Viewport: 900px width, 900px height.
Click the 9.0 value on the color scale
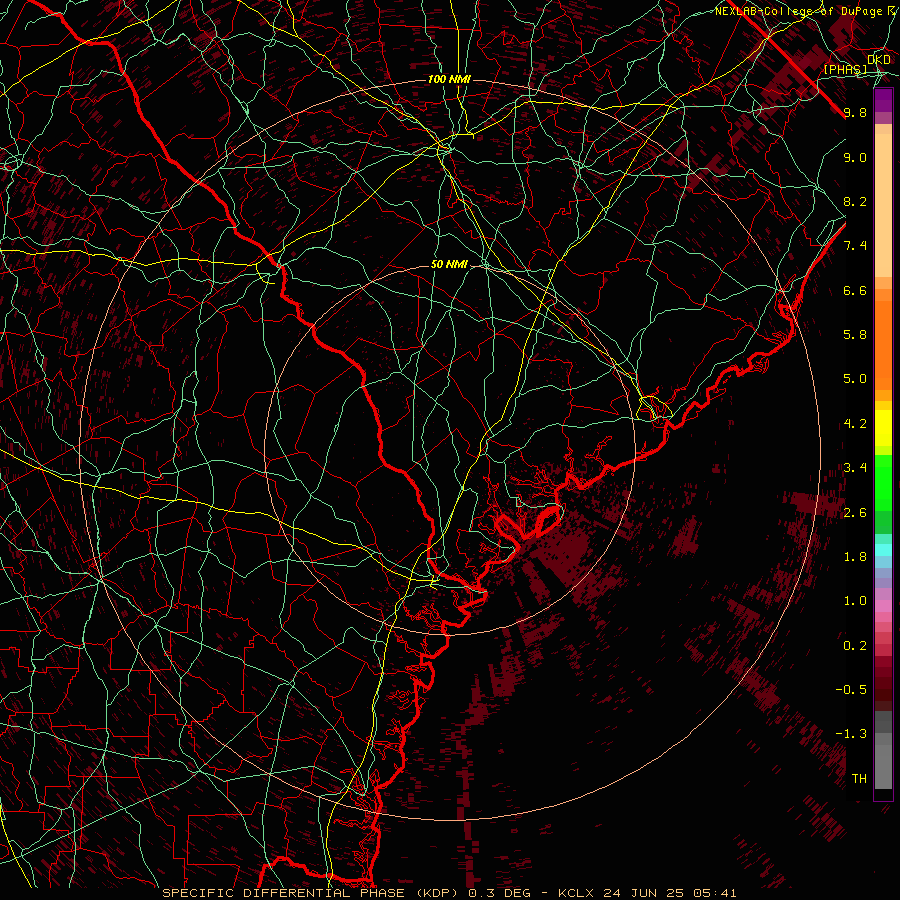[855, 157]
